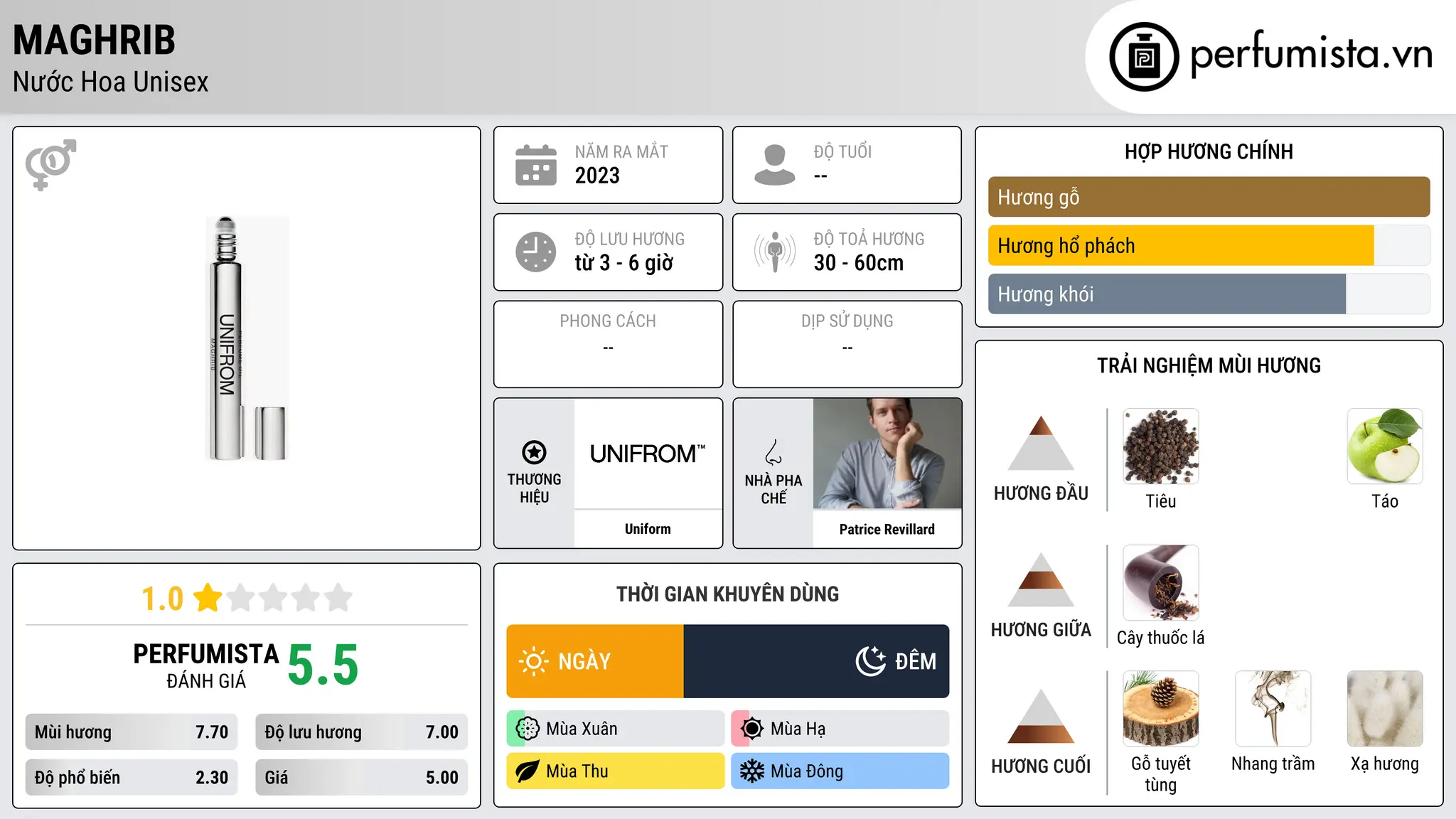Click the calendar icon beside Năm ra mắt
1456x819 pixels.
point(536,165)
